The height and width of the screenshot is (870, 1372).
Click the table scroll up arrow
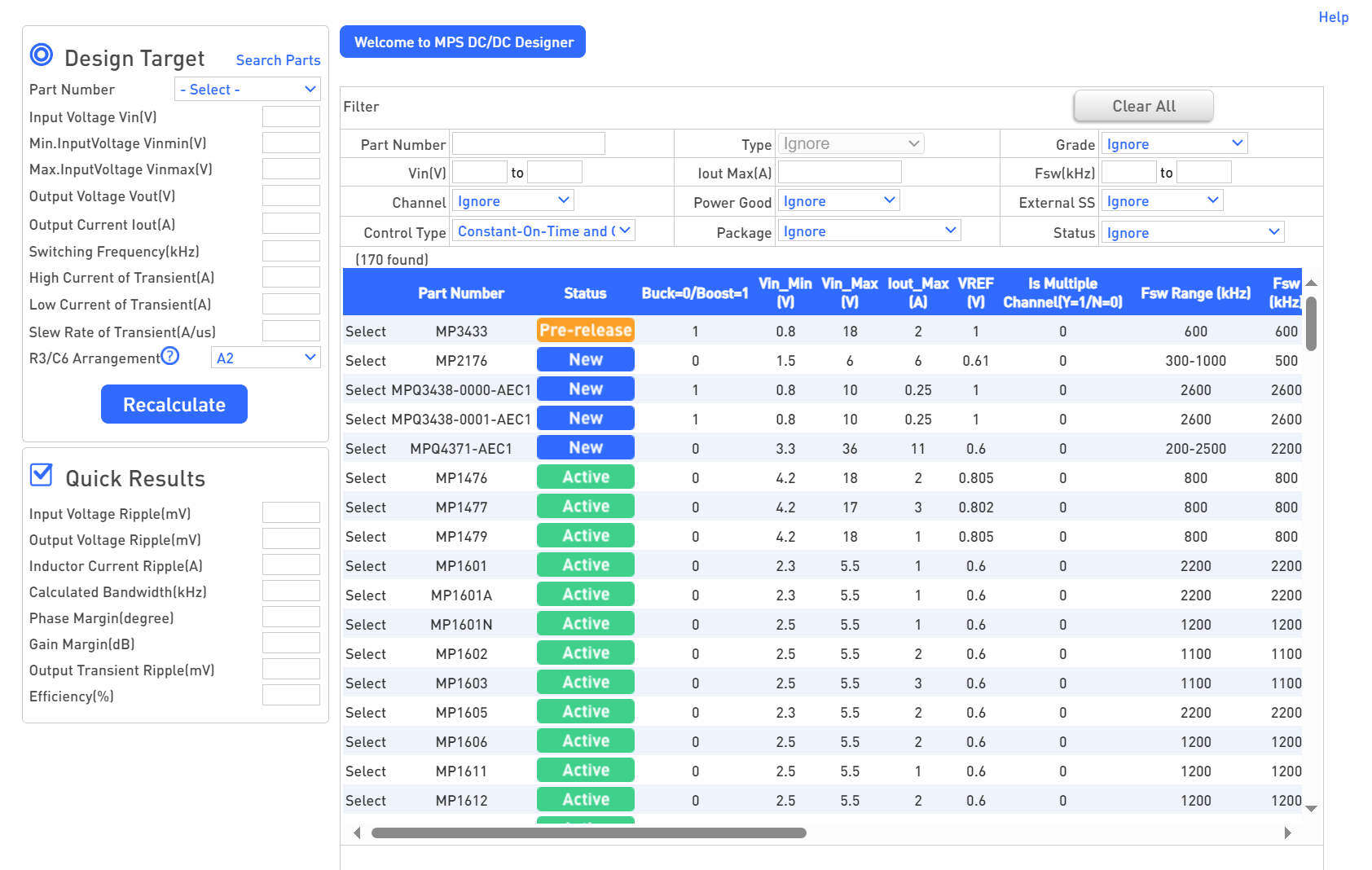pos(1311,283)
